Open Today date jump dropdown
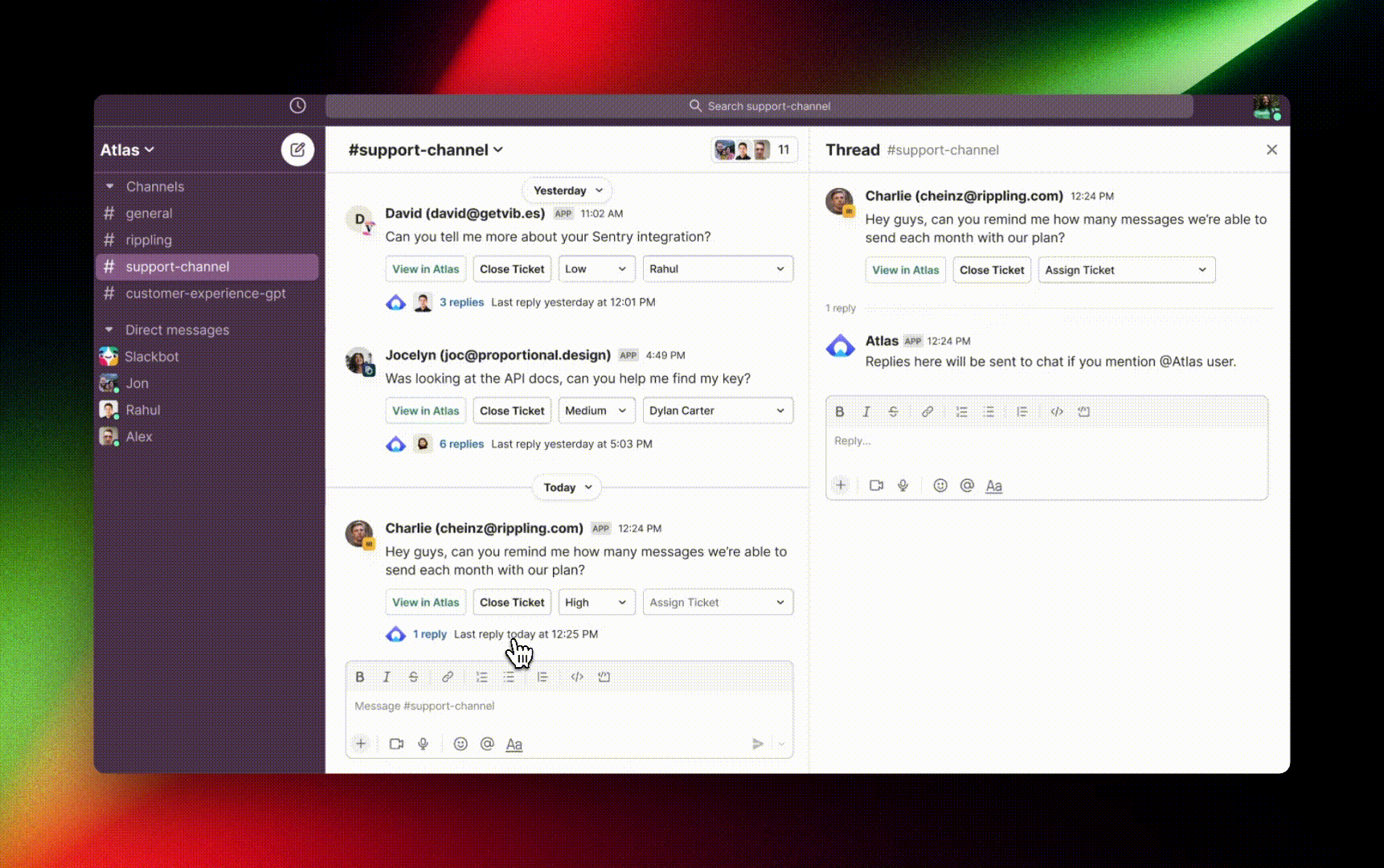The height and width of the screenshot is (868, 1384). tap(567, 488)
